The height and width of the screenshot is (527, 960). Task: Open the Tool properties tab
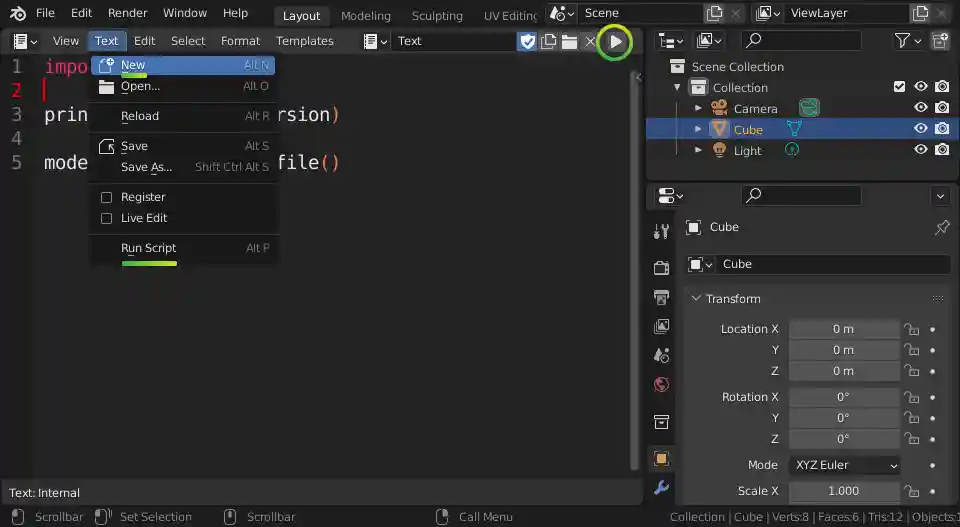(x=661, y=231)
